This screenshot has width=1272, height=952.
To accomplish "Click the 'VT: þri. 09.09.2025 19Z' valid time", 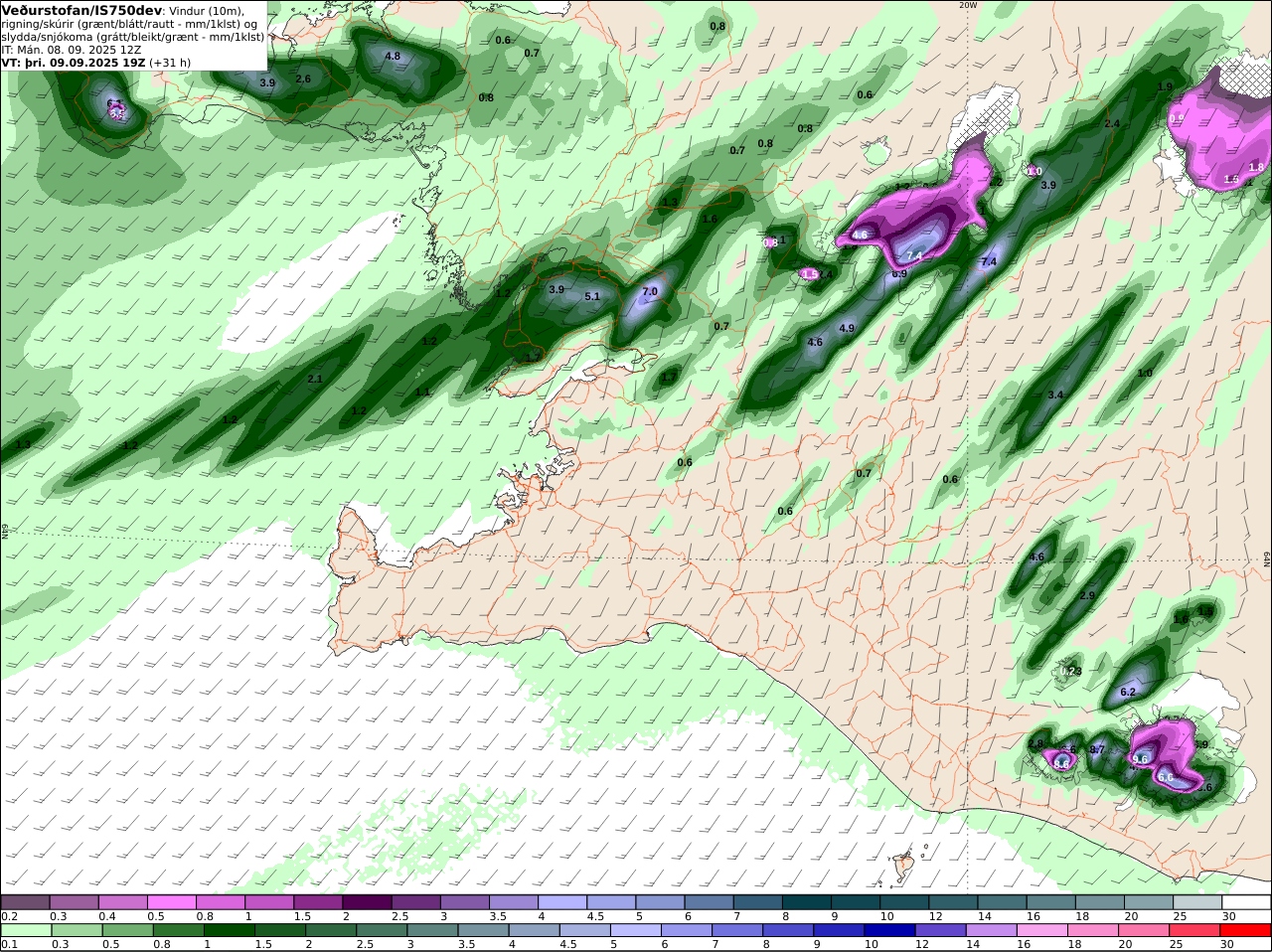I will (x=74, y=62).
